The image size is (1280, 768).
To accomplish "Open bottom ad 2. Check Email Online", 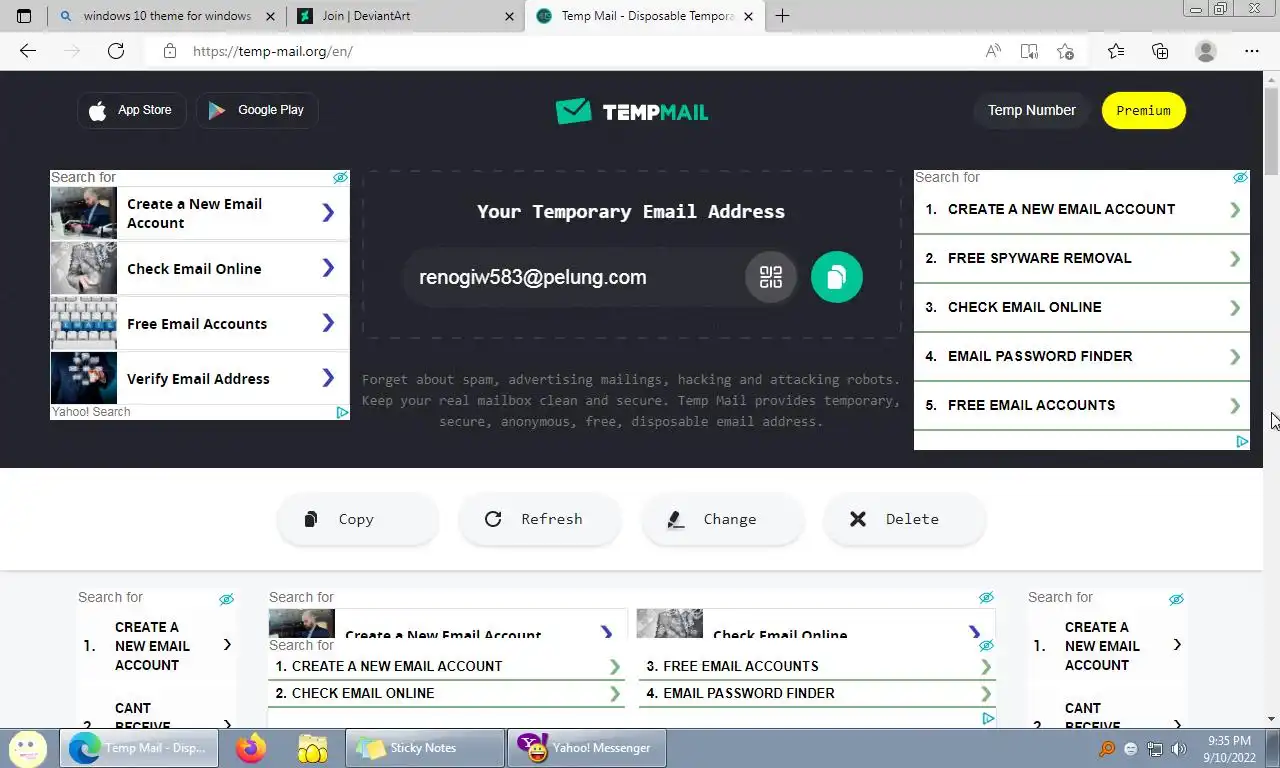I will (x=446, y=693).
